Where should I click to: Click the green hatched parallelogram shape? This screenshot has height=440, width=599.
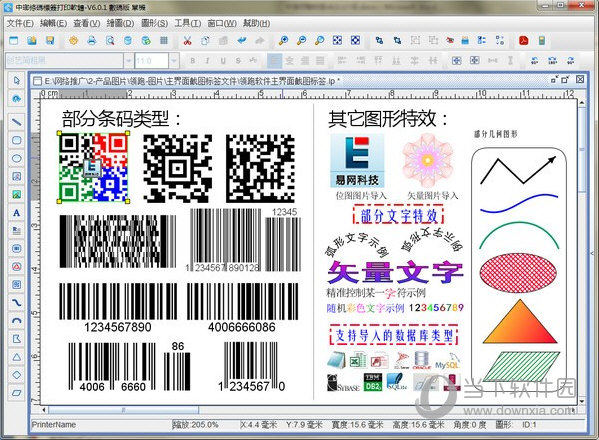521,366
